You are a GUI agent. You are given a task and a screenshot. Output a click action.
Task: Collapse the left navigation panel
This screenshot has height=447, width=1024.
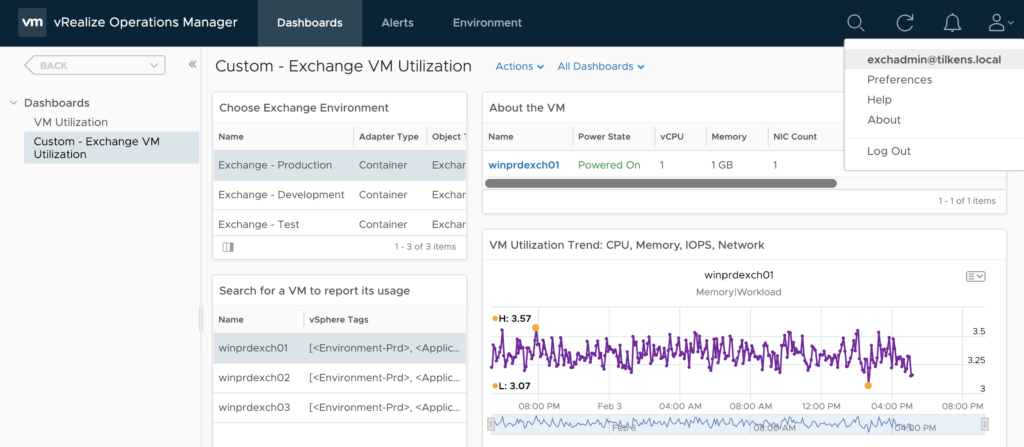(x=192, y=65)
